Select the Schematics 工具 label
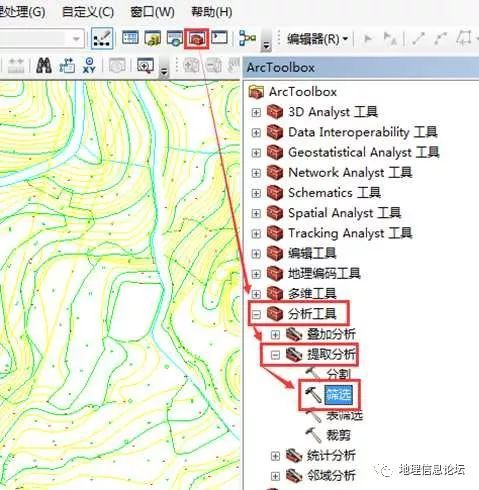The height and width of the screenshot is (490, 479). pyautogui.click(x=334, y=193)
